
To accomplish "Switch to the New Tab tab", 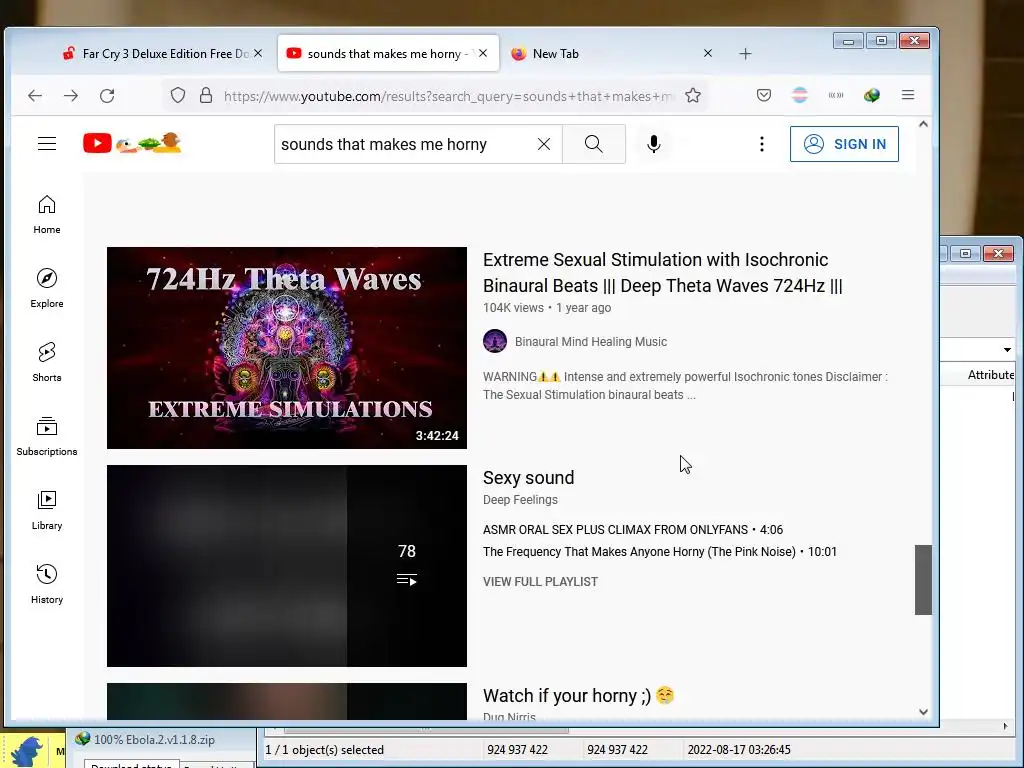I will coord(611,54).
